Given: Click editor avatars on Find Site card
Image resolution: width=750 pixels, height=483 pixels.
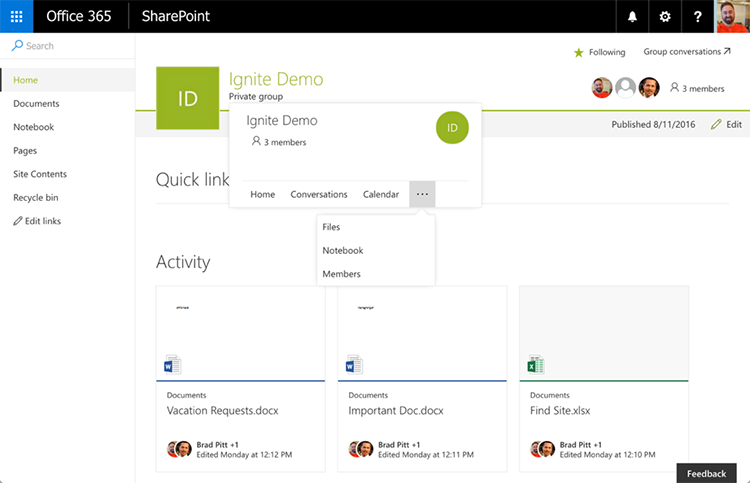Looking at the screenshot, I should pyautogui.click(x=543, y=449).
